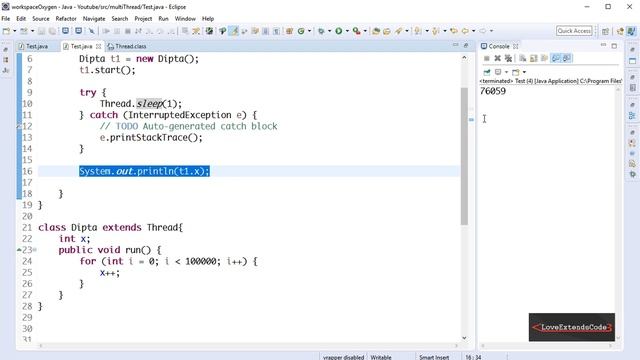Expand External Tools dropdown arrow

coord(365,31)
